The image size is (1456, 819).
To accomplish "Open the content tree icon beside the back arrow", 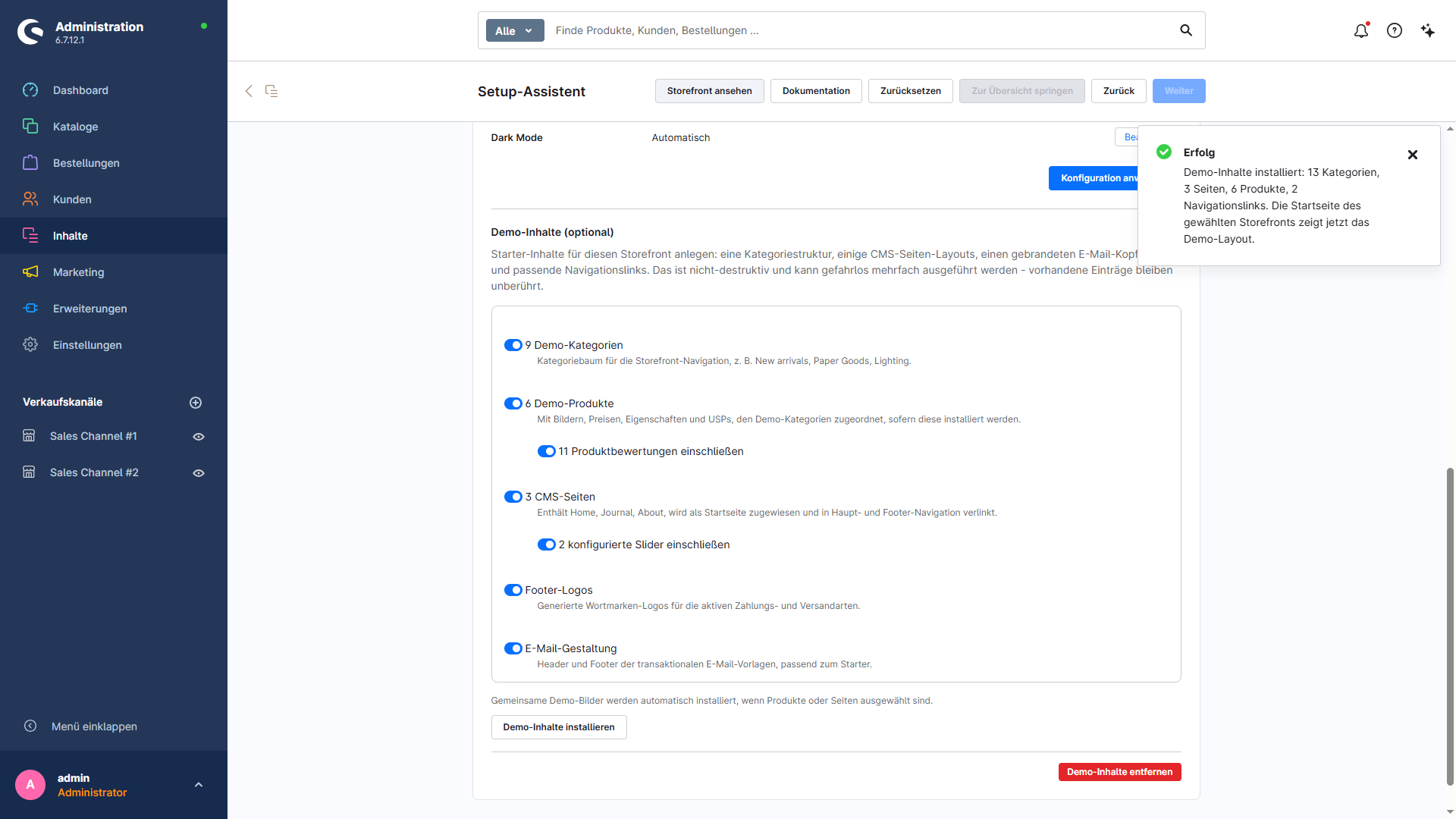I will pyautogui.click(x=271, y=91).
